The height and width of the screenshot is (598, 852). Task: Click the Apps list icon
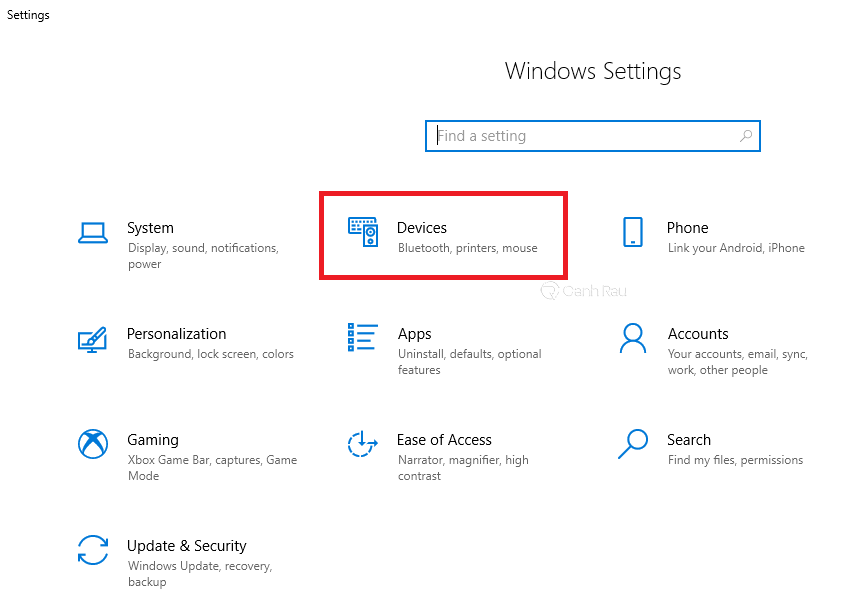point(362,338)
